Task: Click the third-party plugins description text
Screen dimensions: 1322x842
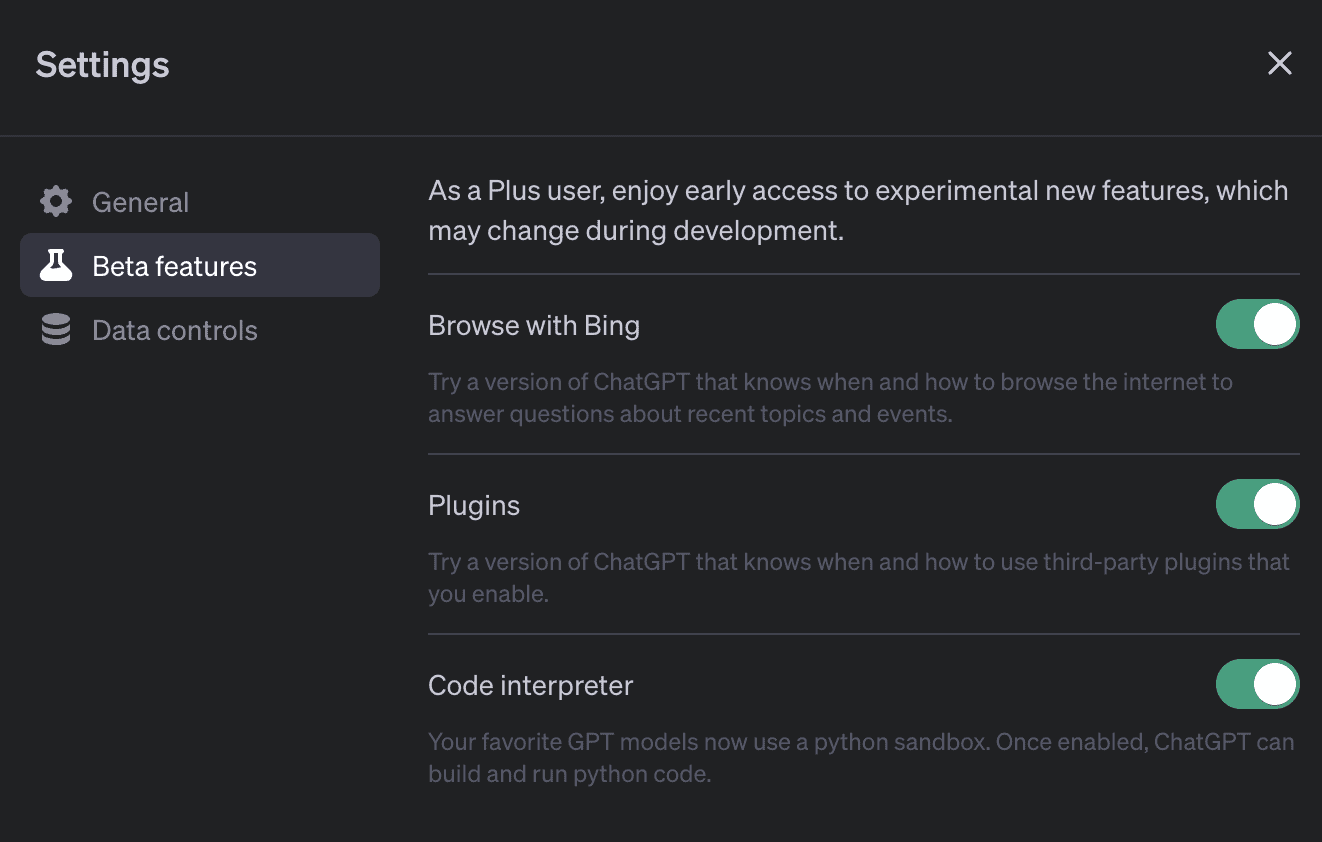Action: pyautogui.click(x=859, y=578)
